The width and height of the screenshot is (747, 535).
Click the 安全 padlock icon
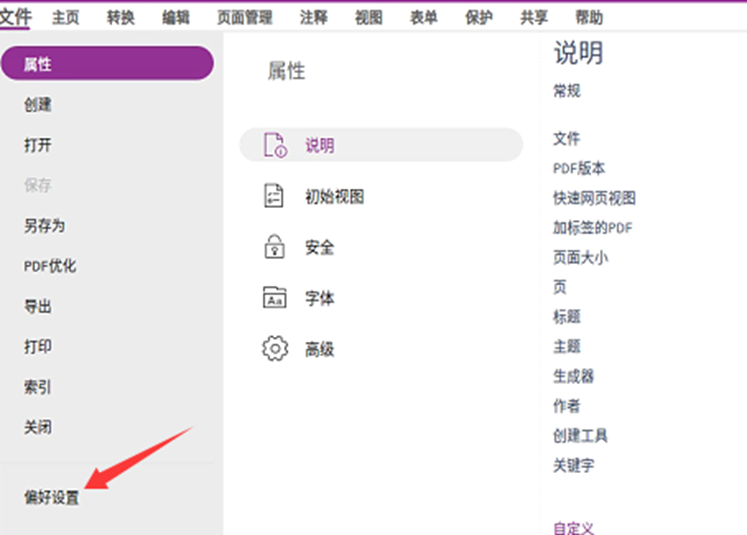tap(274, 247)
